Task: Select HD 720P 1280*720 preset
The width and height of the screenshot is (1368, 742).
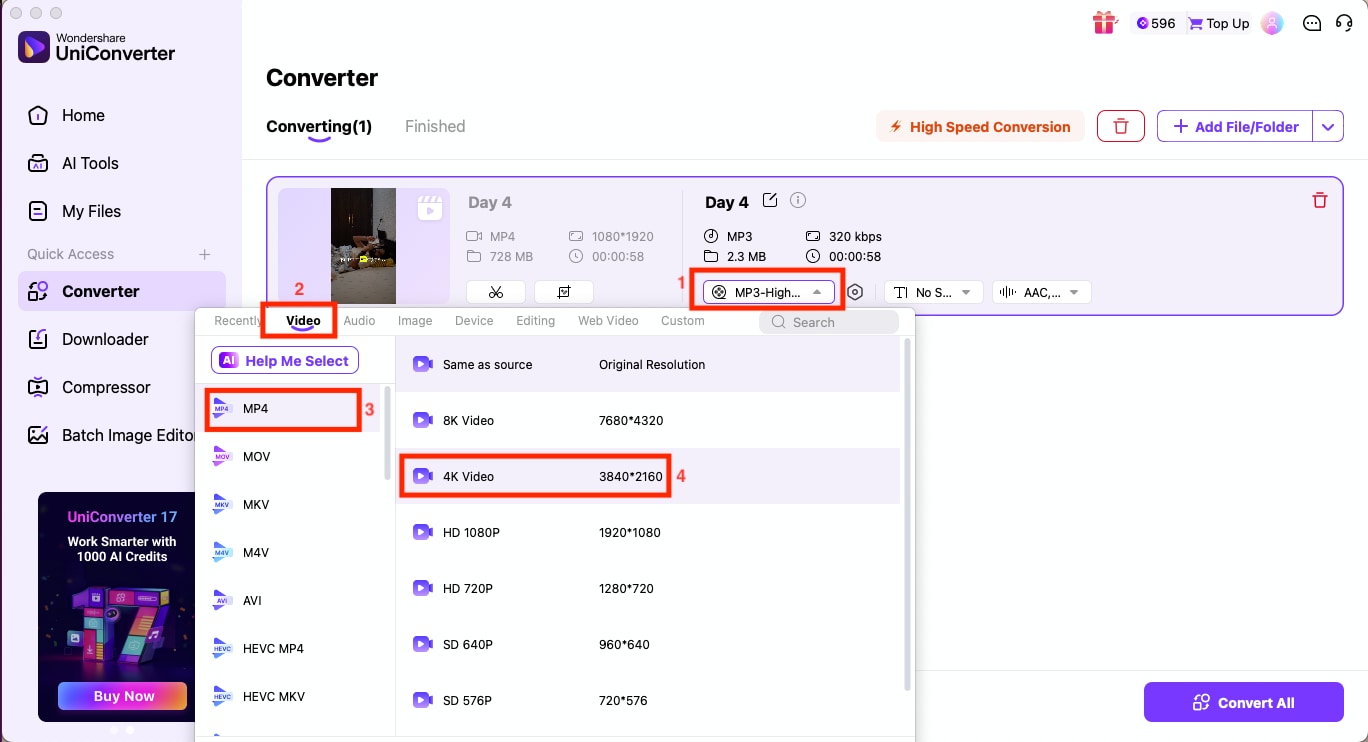Action: (x=648, y=588)
